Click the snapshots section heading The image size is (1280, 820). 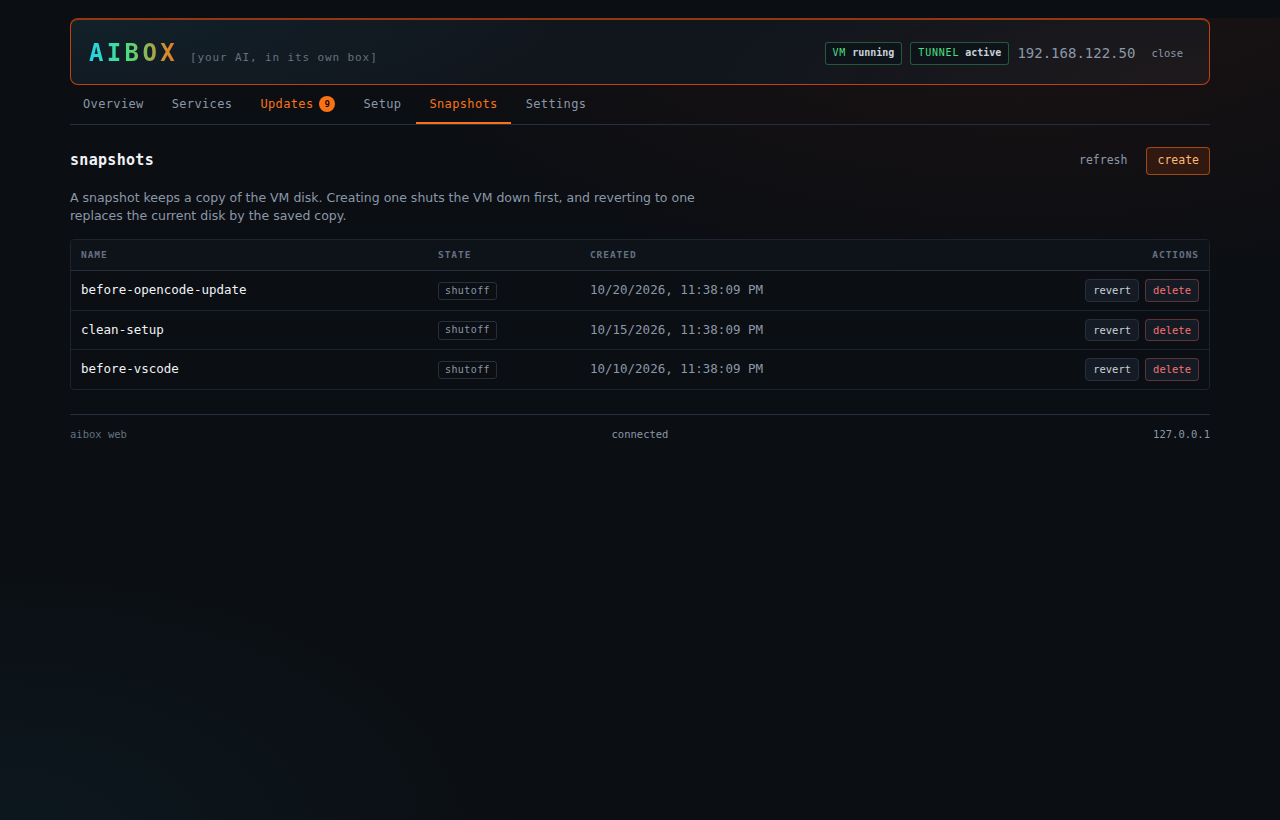112,160
